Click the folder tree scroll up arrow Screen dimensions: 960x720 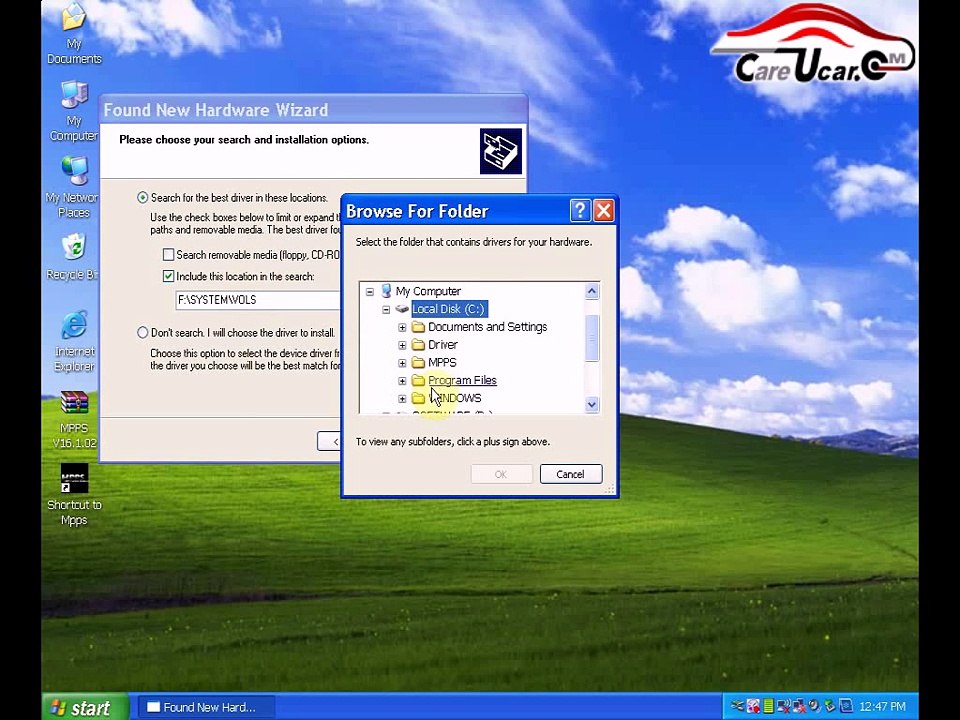coord(591,291)
